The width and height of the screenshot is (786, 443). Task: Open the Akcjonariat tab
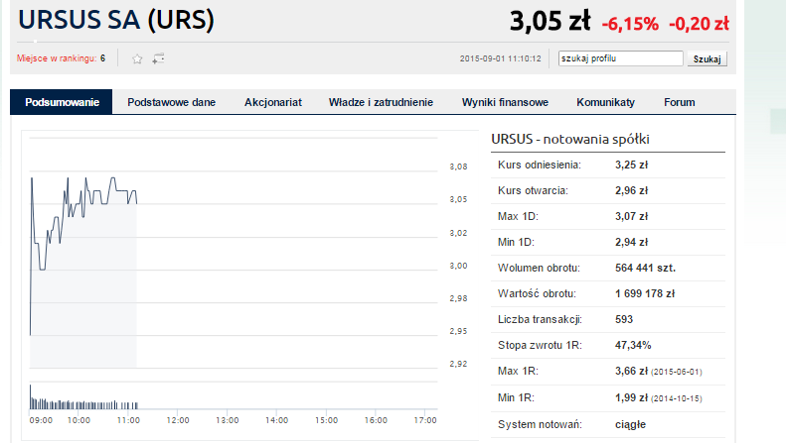click(x=273, y=102)
